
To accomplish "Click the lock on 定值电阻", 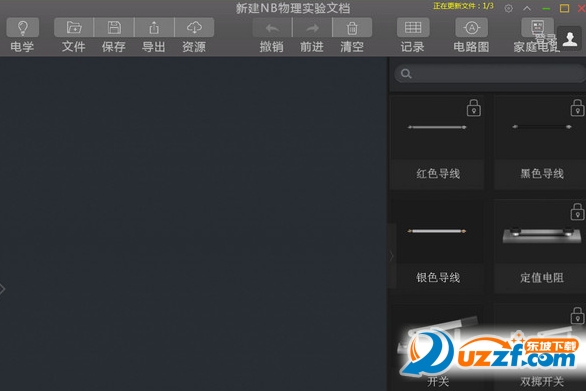I will click(577, 212).
